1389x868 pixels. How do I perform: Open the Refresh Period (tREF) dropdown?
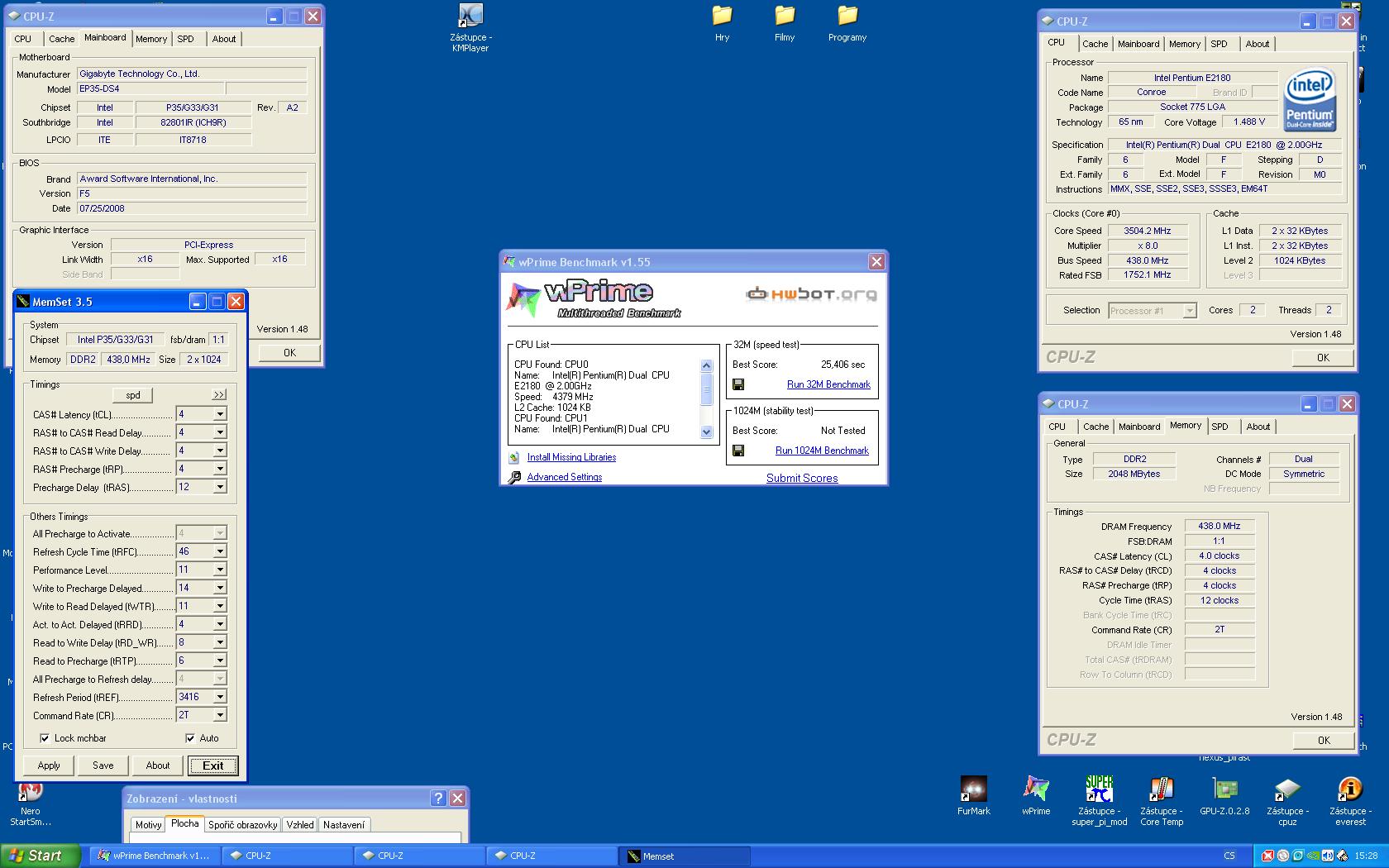click(x=220, y=697)
